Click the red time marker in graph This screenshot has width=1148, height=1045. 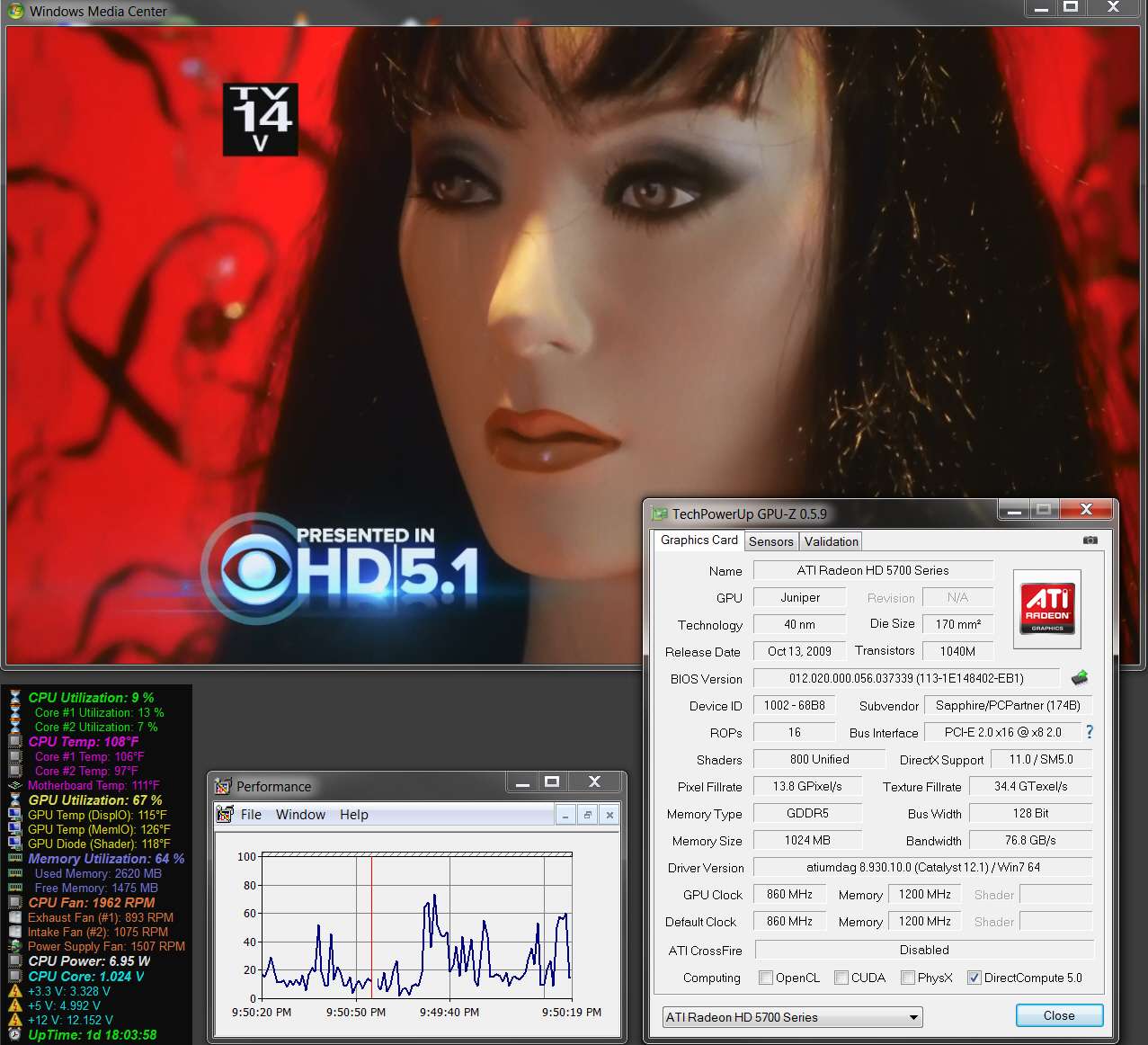(371, 926)
